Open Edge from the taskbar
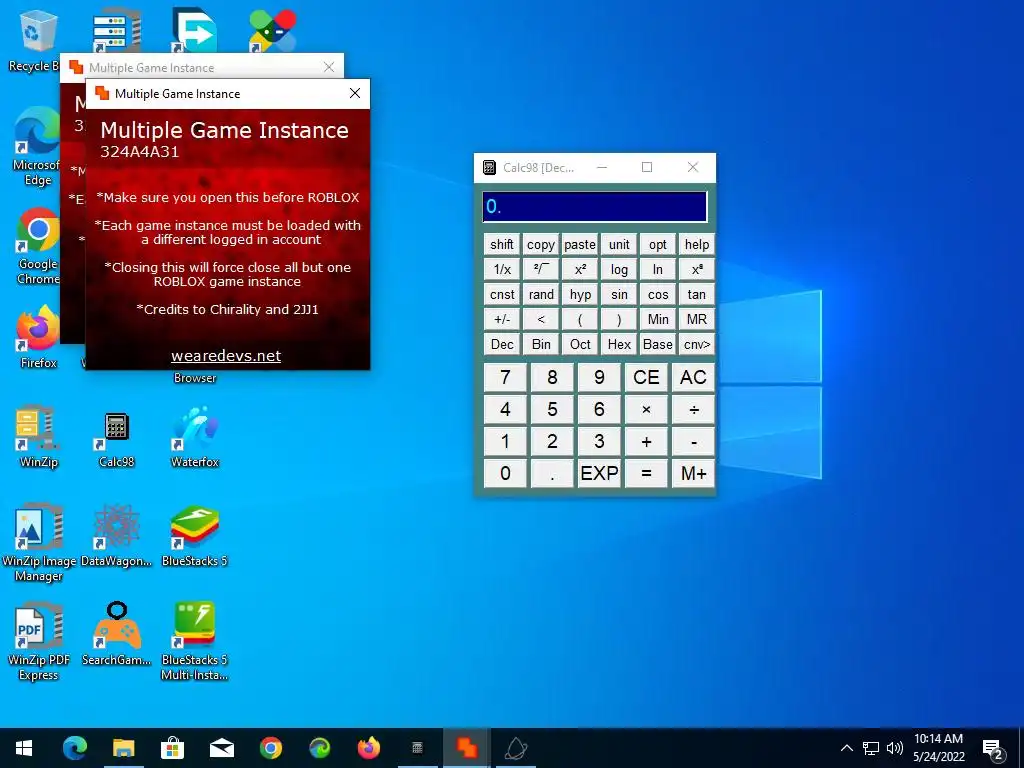 point(74,748)
